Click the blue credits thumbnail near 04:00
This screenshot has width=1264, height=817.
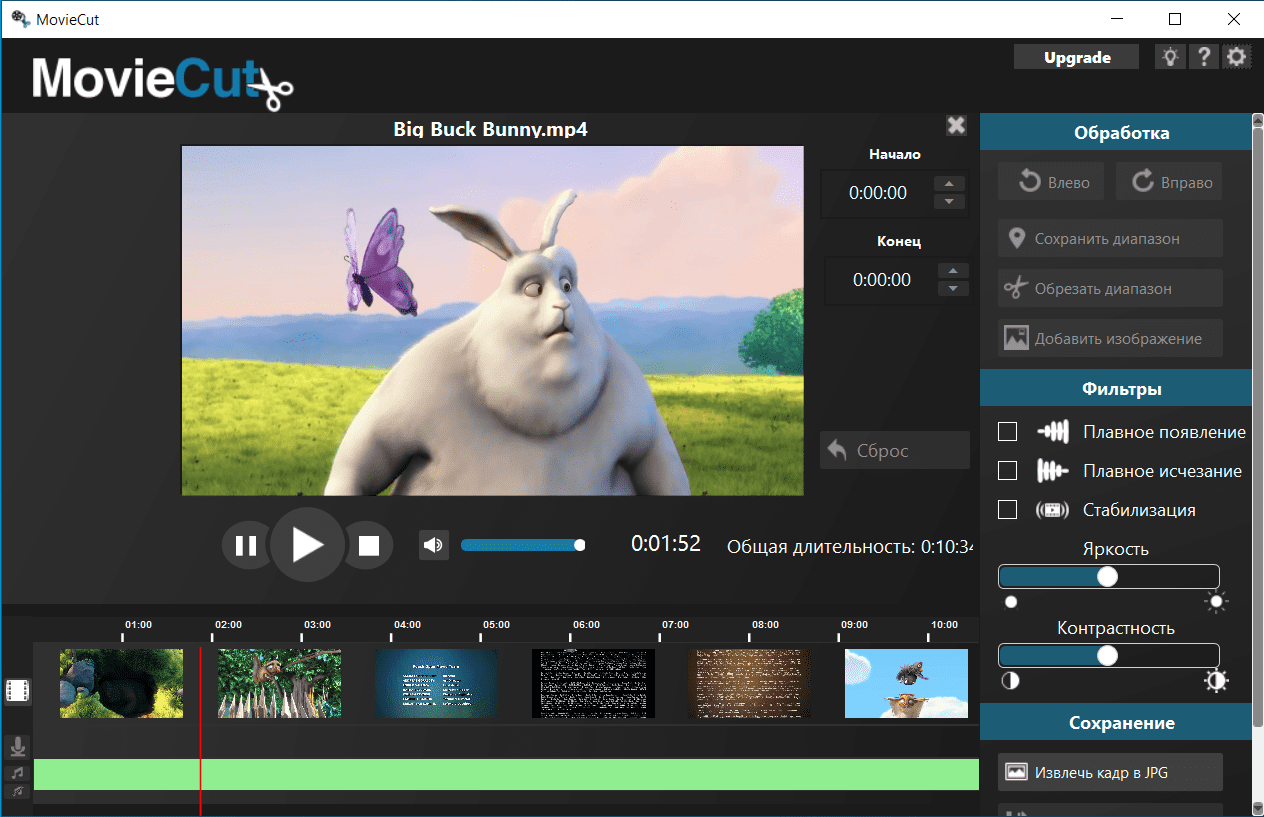pyautogui.click(x=436, y=683)
